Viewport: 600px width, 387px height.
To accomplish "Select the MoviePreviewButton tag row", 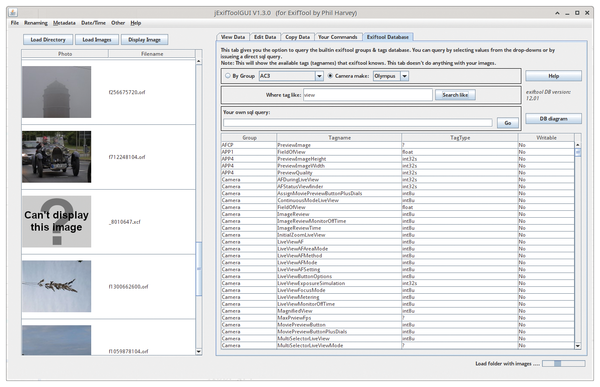I will pyautogui.click(x=398, y=325).
